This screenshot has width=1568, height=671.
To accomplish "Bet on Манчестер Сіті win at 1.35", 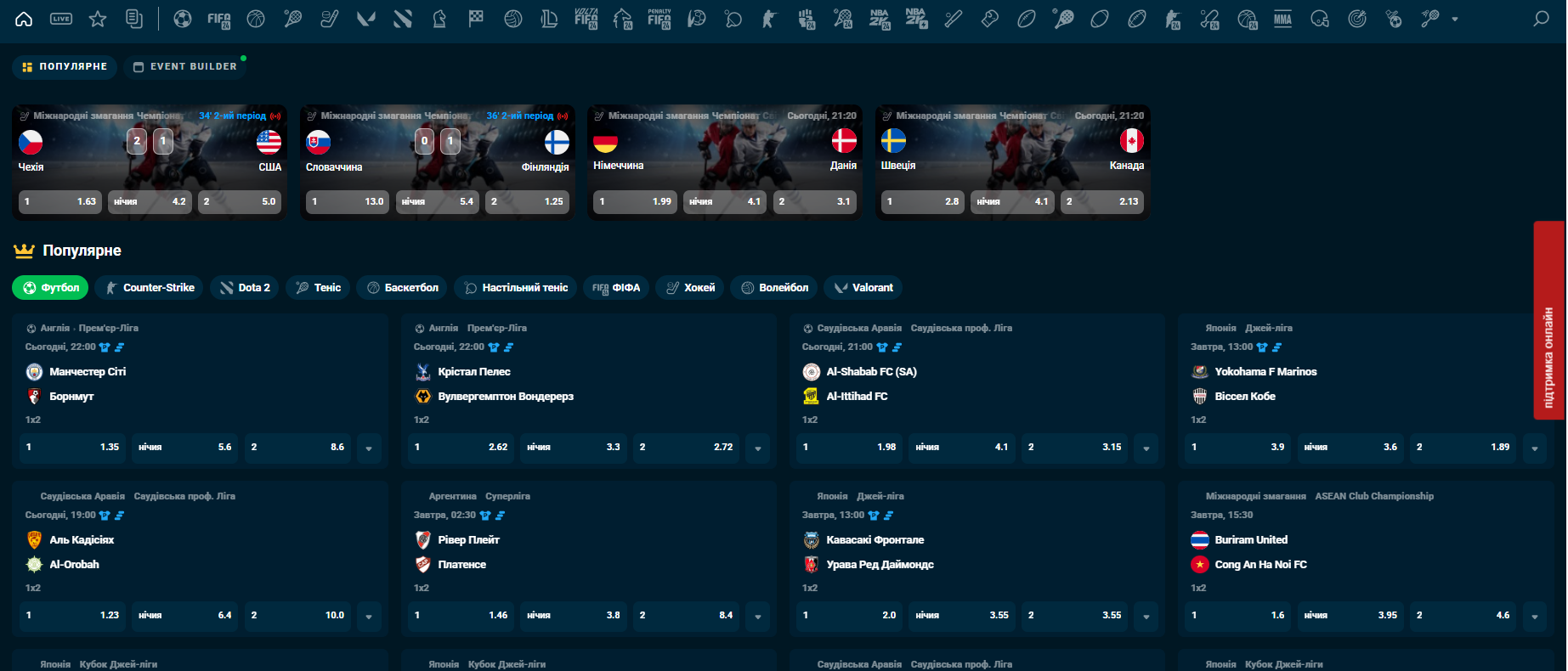I will [x=72, y=448].
